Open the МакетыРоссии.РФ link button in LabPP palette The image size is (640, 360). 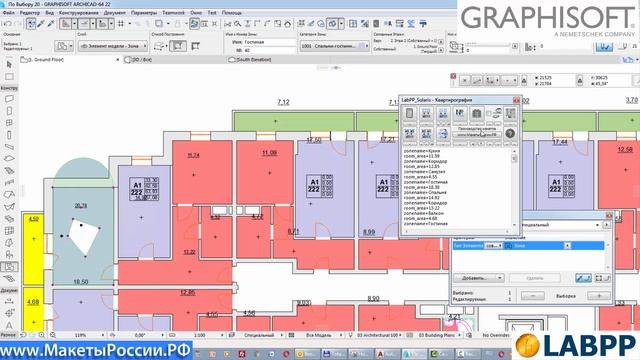click(477, 134)
